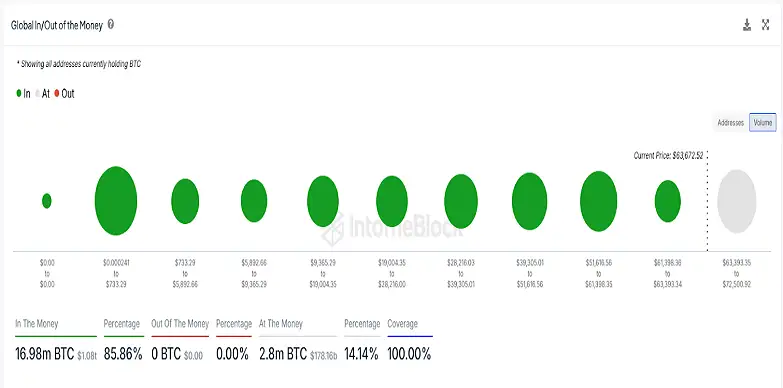The height and width of the screenshot is (388, 783).
Task: Switch to the Addresses view
Action: click(x=731, y=123)
